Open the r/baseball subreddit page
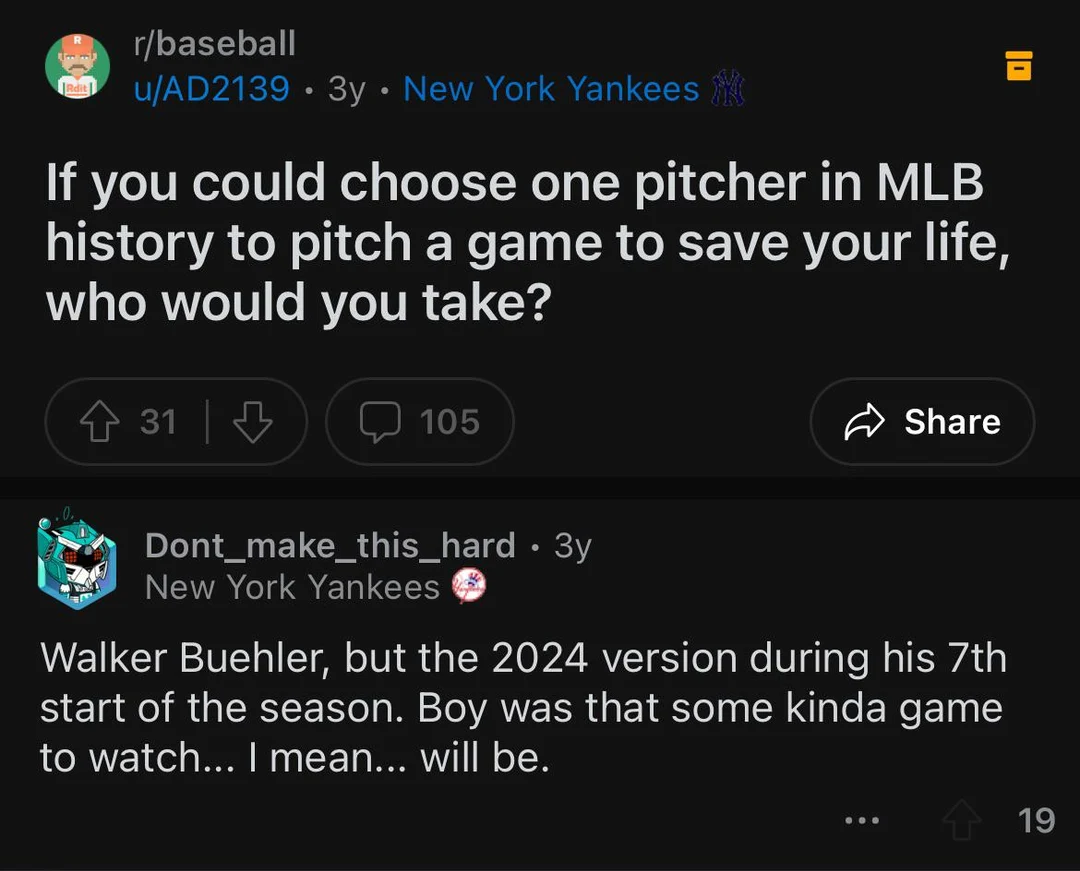The height and width of the screenshot is (871, 1080). click(x=215, y=43)
